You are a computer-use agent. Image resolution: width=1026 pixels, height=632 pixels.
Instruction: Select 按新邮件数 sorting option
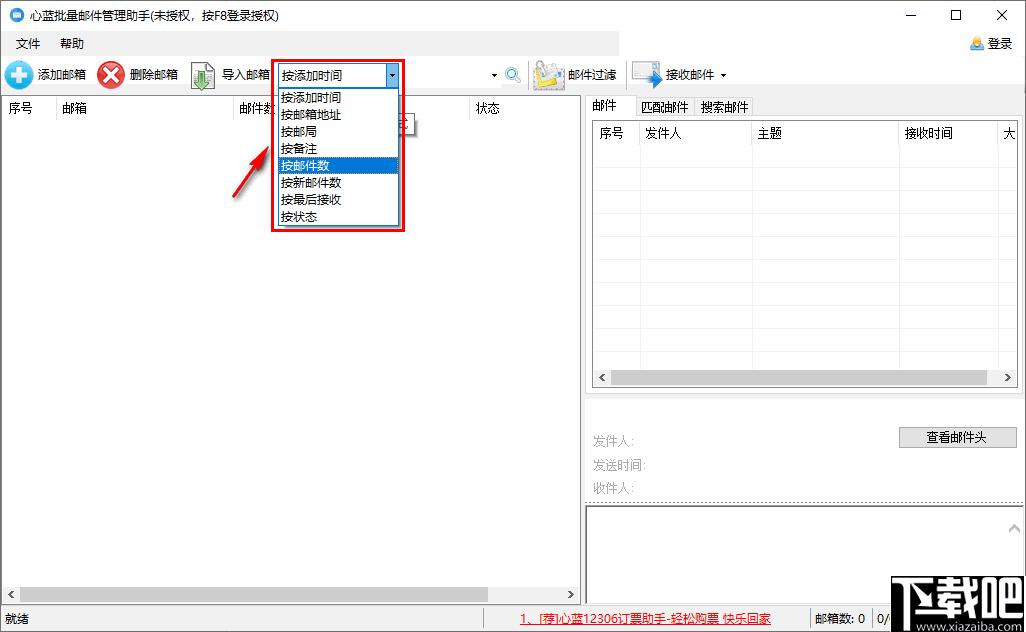338,183
